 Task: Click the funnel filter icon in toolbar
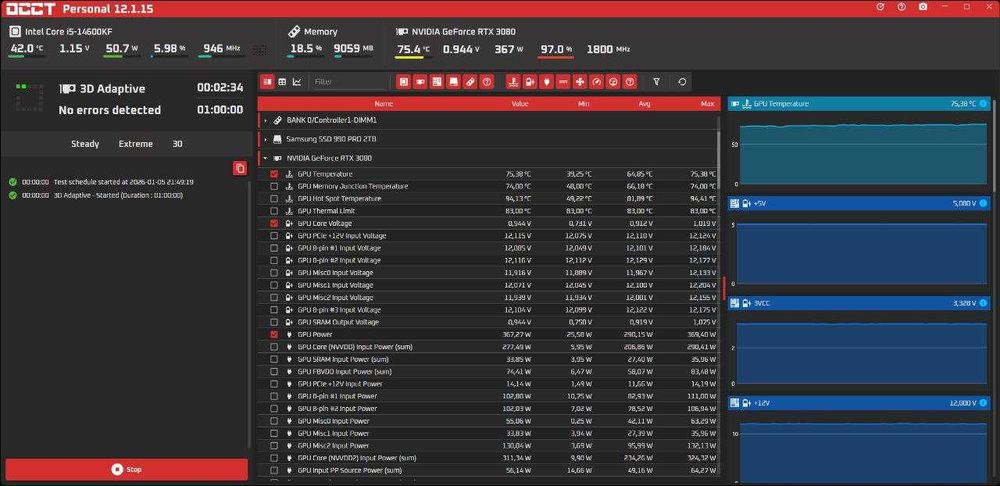657,82
